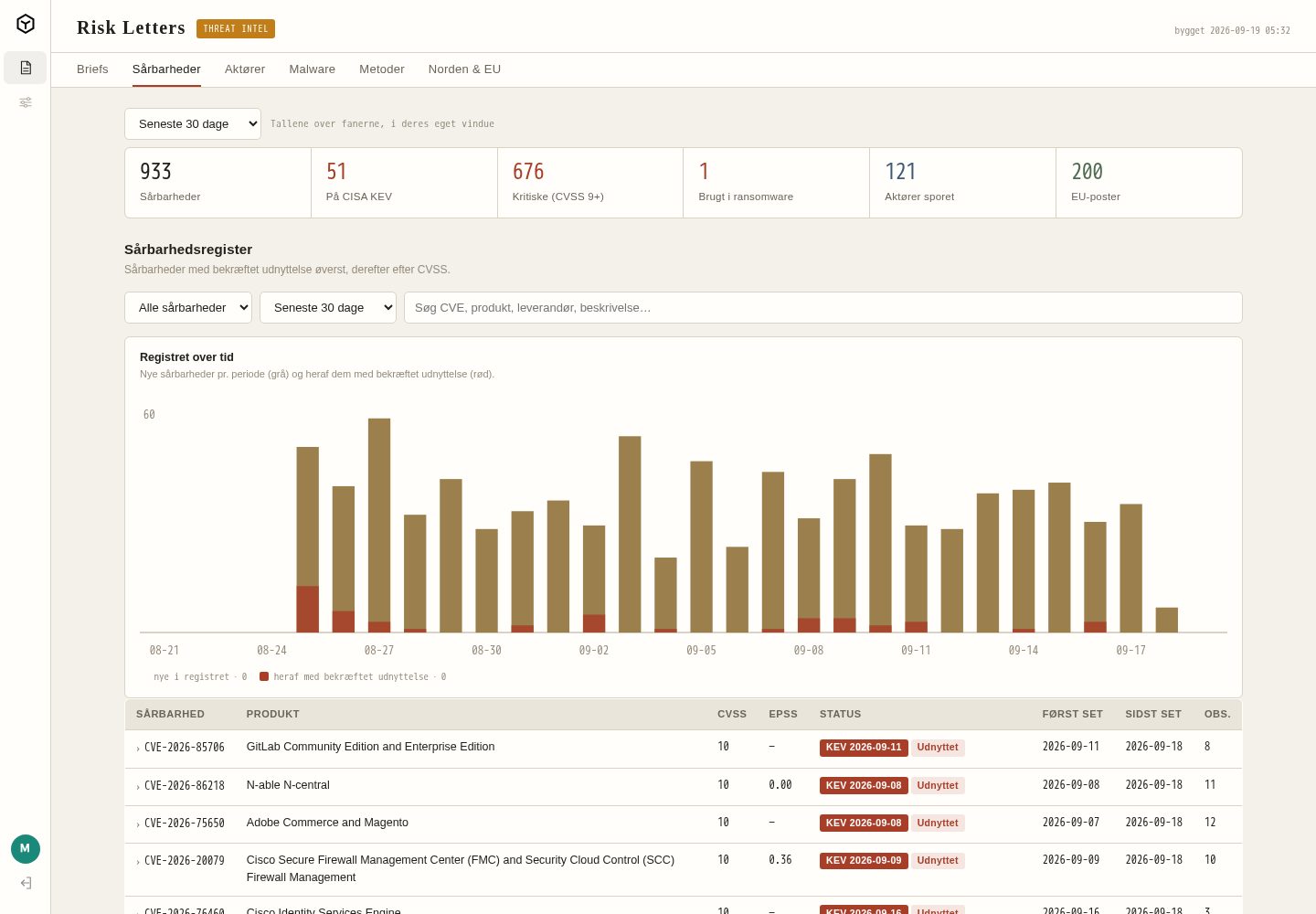Screen dimensions: 1316x914
Task: Click the Adobe Commerce and Magento product name
Action: (327, 823)
